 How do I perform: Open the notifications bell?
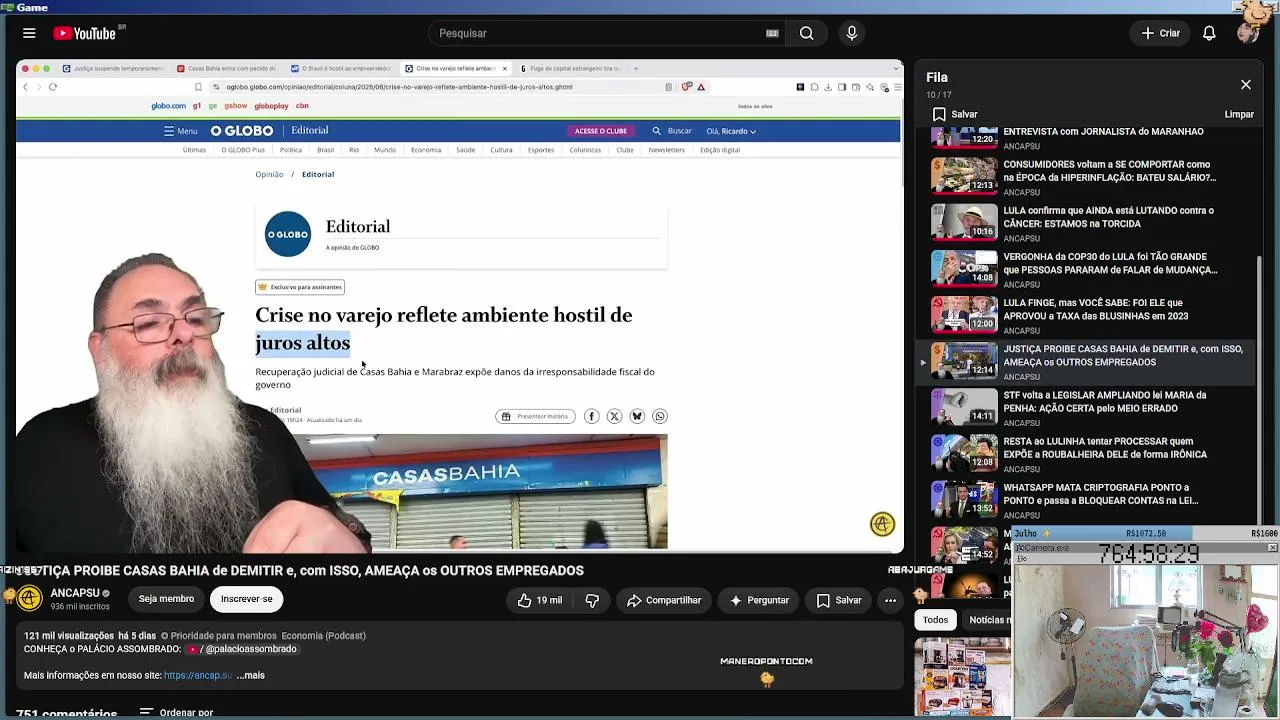tap(1209, 33)
